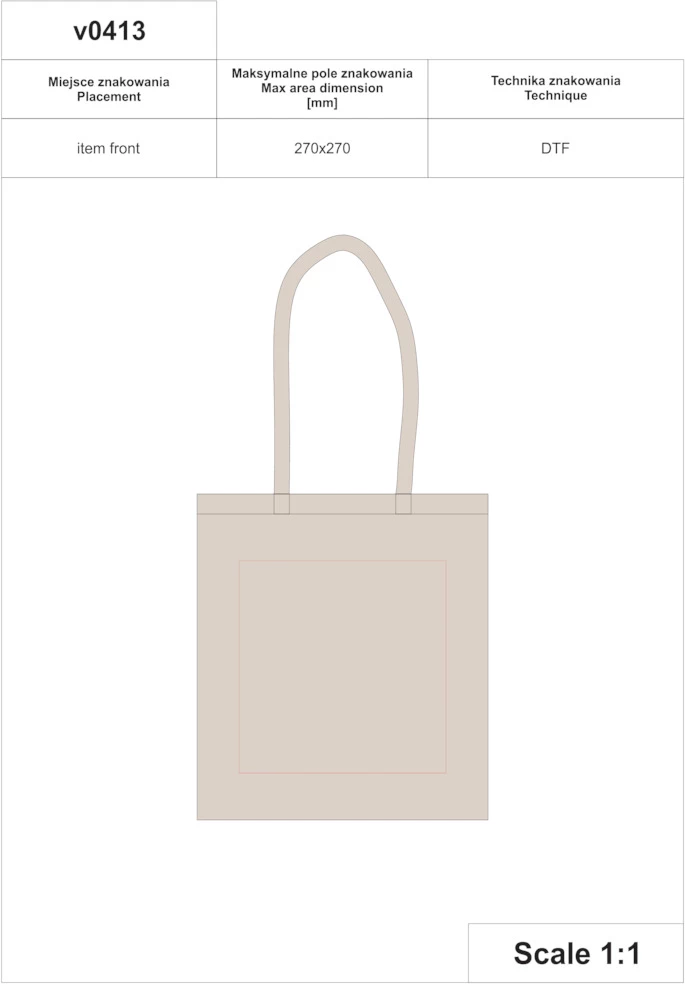Select the right handle attachment square
The height and width of the screenshot is (984, 685).
[403, 504]
